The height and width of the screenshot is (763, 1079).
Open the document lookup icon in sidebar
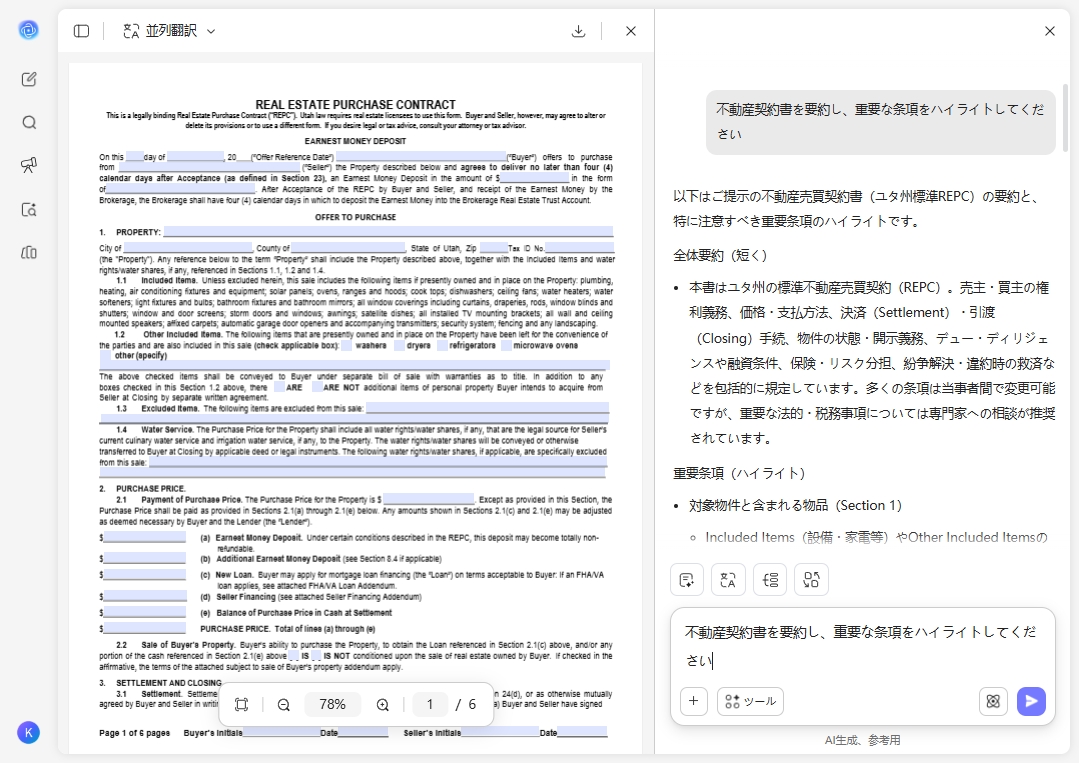pos(29,209)
